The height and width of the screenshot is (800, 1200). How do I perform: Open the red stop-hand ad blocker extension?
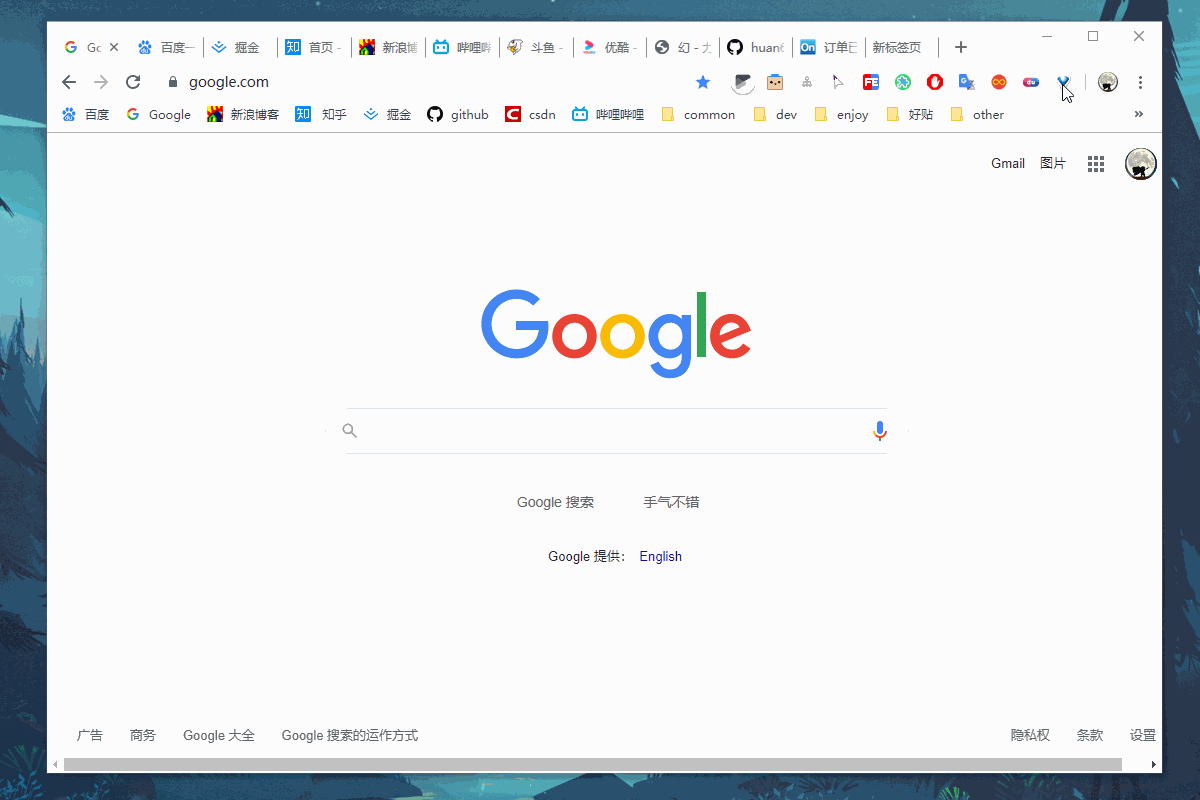pyautogui.click(x=935, y=82)
